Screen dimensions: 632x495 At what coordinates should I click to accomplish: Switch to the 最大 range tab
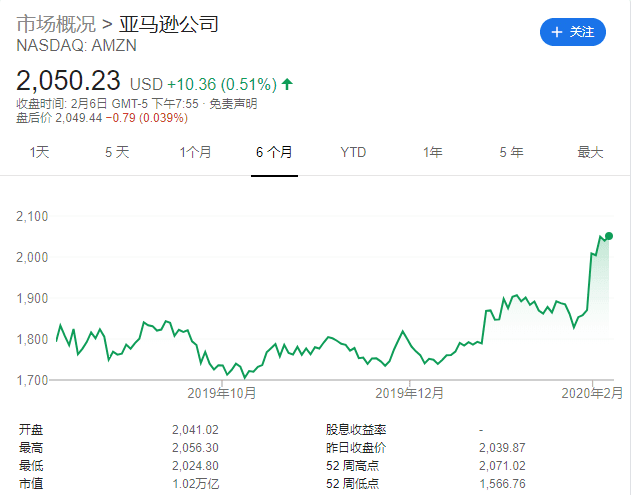[590, 152]
